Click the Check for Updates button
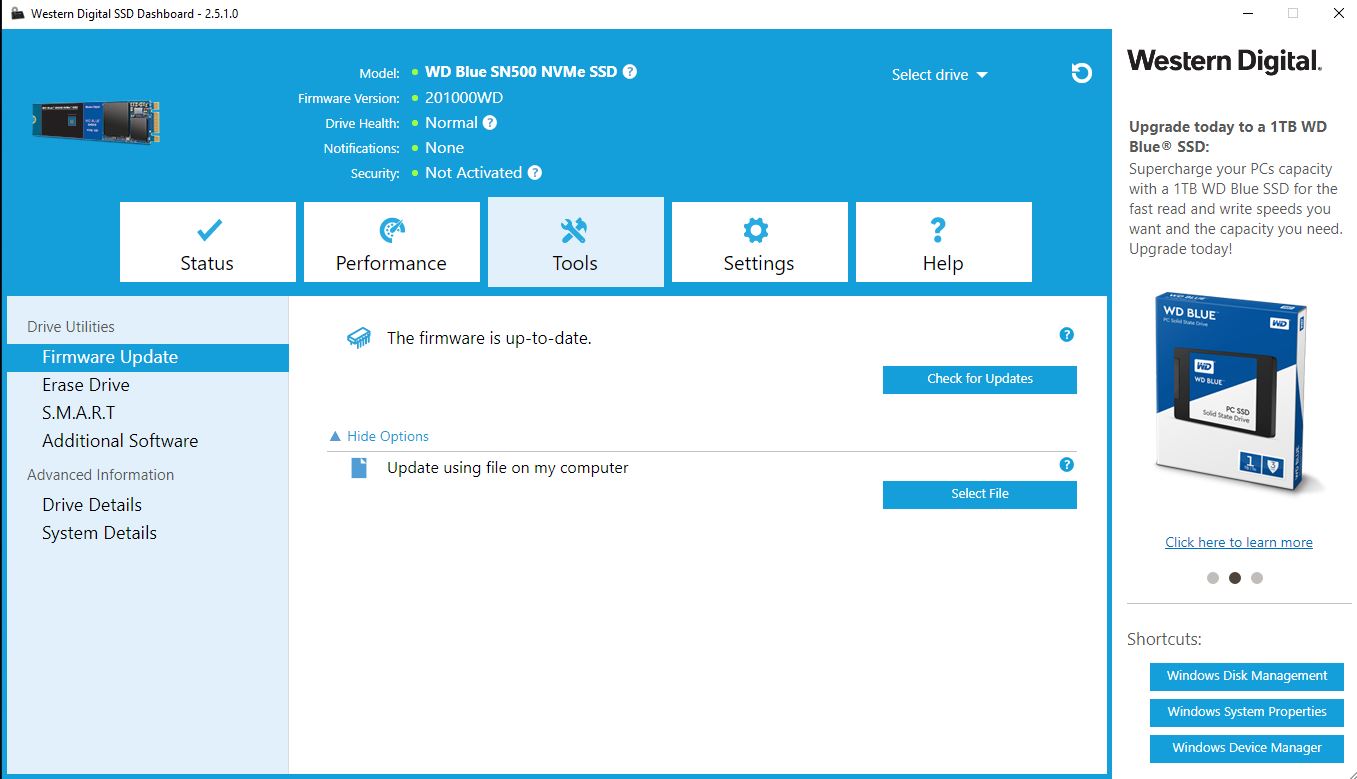Image resolution: width=1357 pixels, height=779 pixels. coord(980,379)
